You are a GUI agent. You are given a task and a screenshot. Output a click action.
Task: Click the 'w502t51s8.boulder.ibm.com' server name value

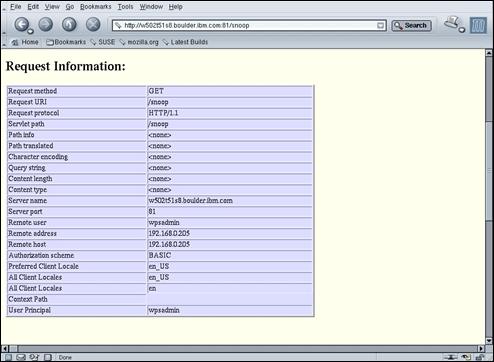pyautogui.click(x=190, y=201)
